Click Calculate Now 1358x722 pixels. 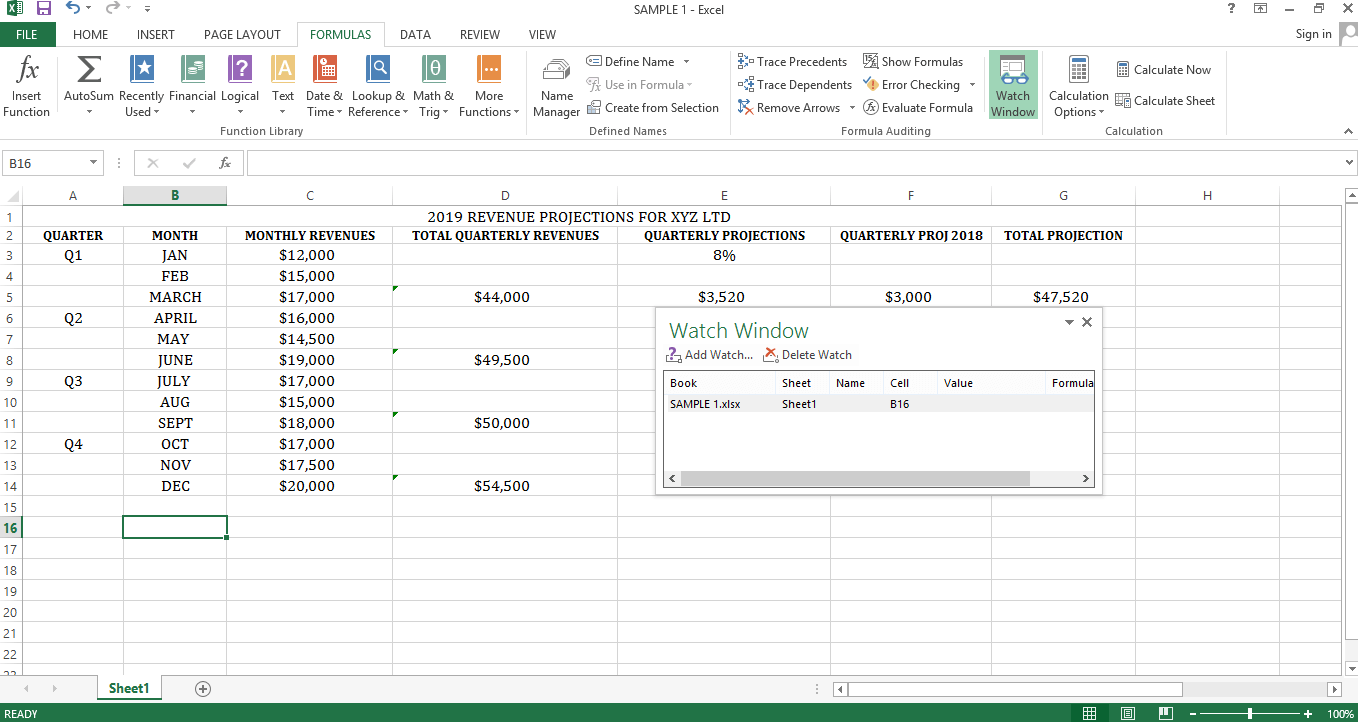[x=1164, y=69]
